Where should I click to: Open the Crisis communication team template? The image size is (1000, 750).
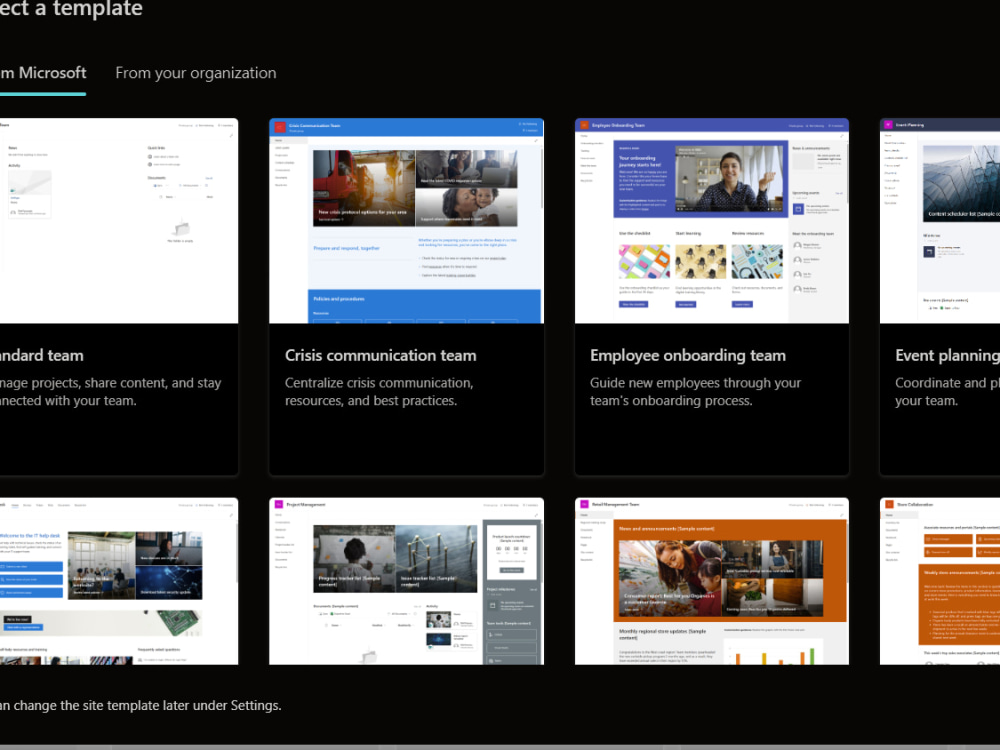click(x=406, y=297)
